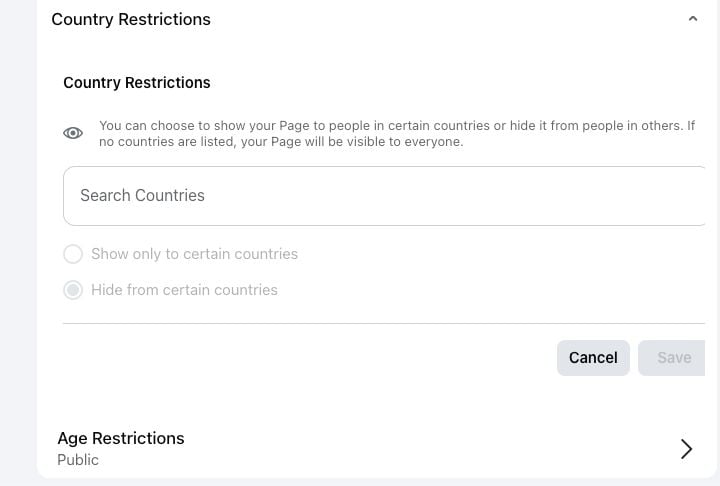This screenshot has width=720, height=486.
Task: Open the Age Restrictions row title
Action: pyautogui.click(x=121, y=438)
